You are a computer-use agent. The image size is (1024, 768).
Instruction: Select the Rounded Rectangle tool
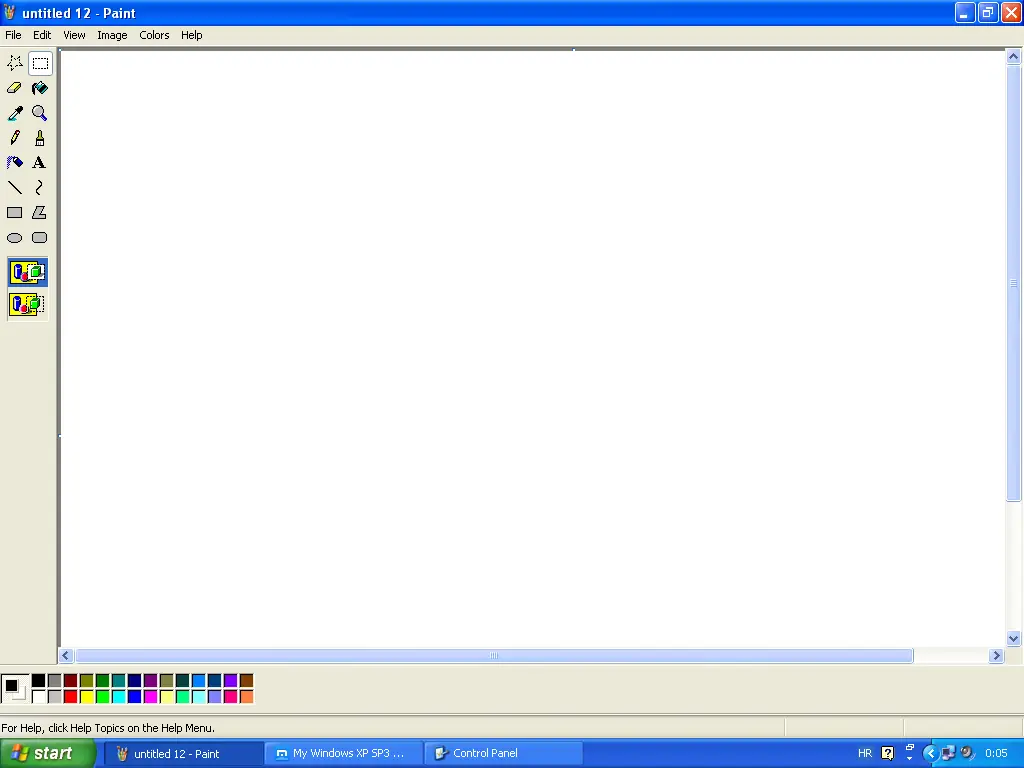pos(39,237)
